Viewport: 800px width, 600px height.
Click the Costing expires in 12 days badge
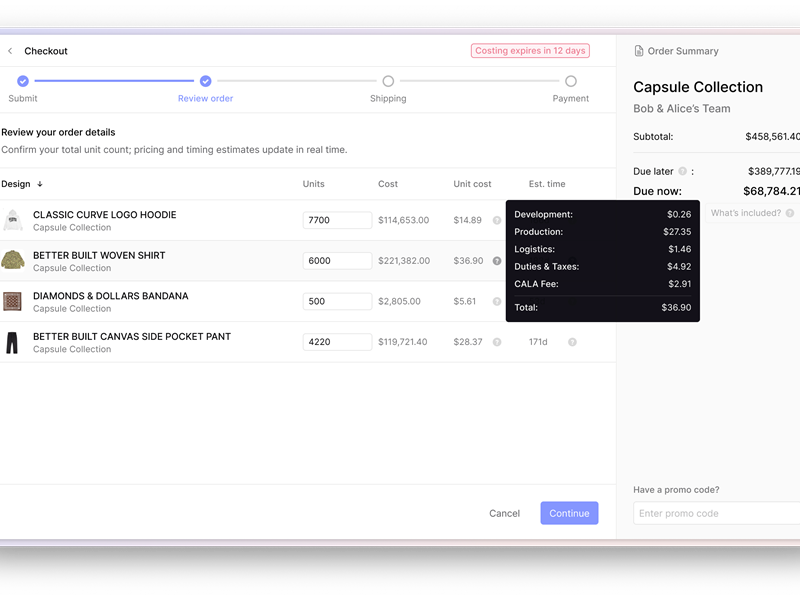[x=530, y=51]
